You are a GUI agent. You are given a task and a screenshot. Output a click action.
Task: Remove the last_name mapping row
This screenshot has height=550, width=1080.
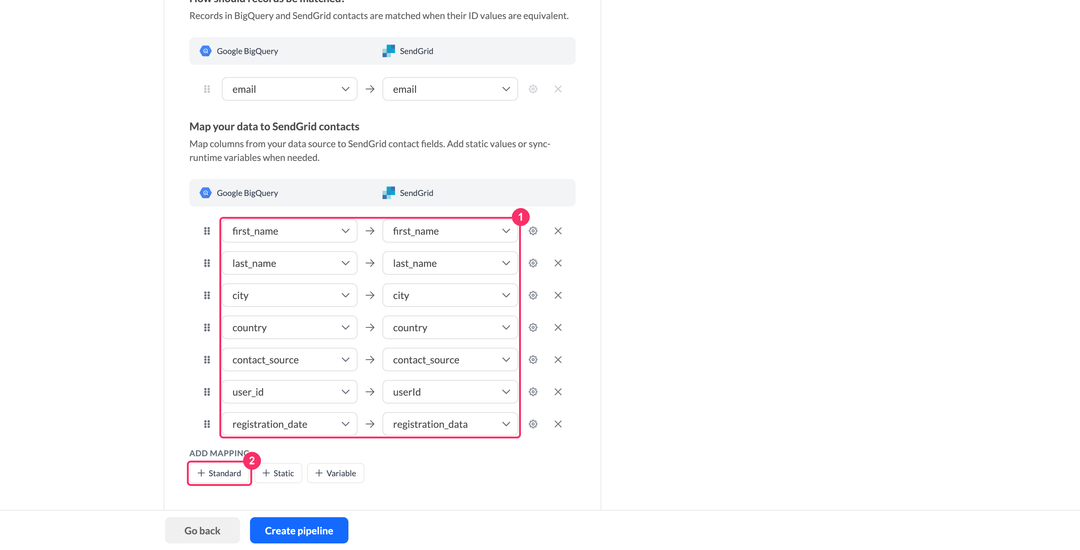[558, 263]
